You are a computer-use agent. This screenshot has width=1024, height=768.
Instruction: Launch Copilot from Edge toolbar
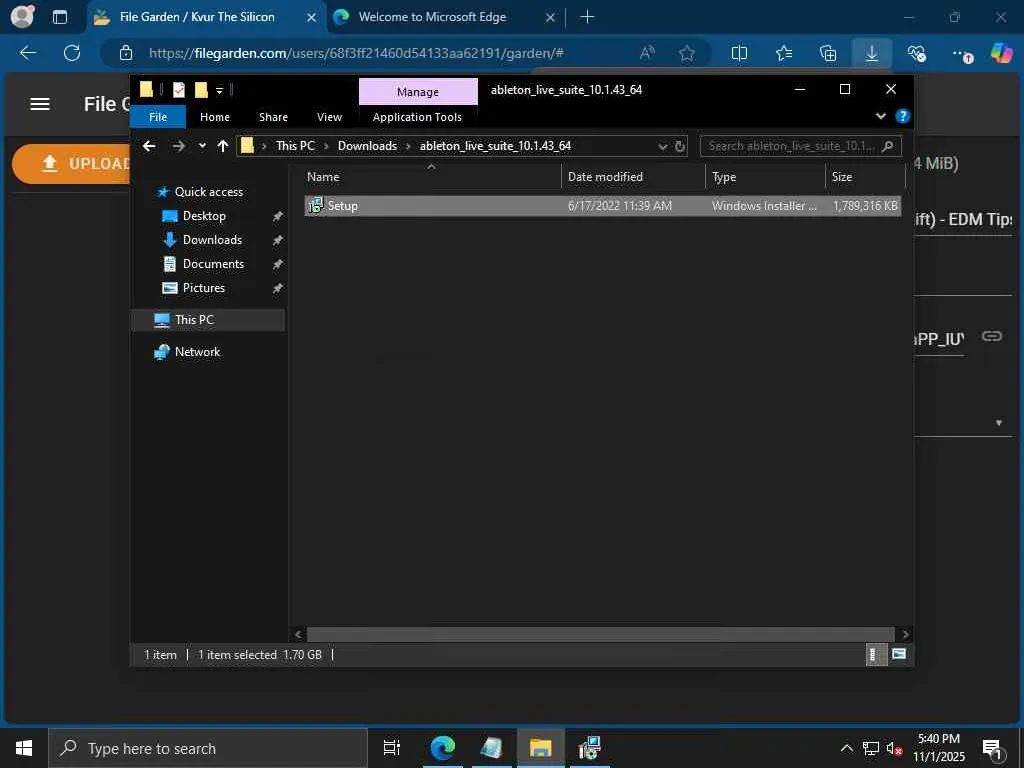click(1001, 52)
